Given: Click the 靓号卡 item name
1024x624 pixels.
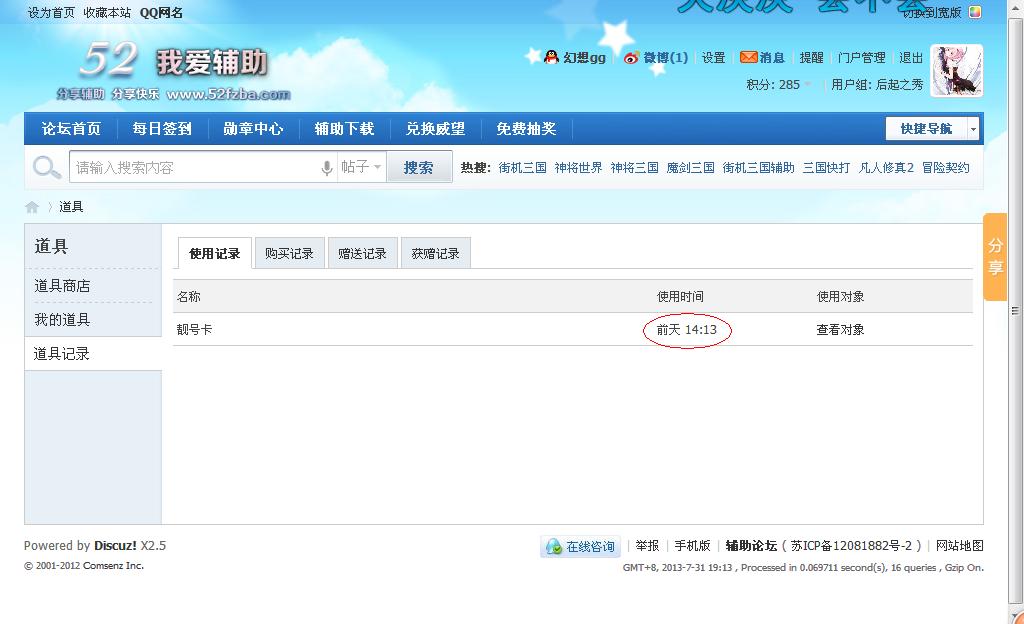Looking at the screenshot, I should point(194,330).
